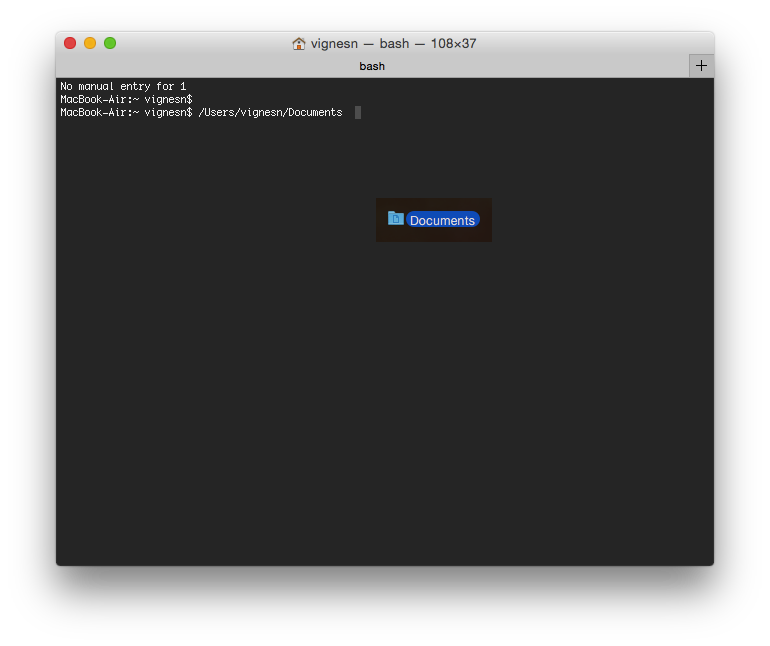Click the /Users/vignesn/Documents path text
Image resolution: width=770 pixels, height=646 pixels.
click(x=270, y=112)
